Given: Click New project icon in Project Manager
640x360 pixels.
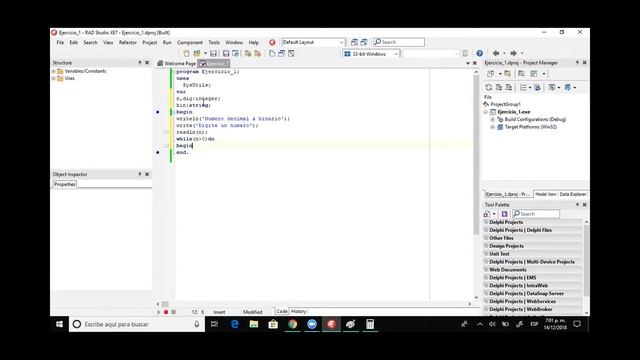Looking at the screenshot, I should pos(490,73).
